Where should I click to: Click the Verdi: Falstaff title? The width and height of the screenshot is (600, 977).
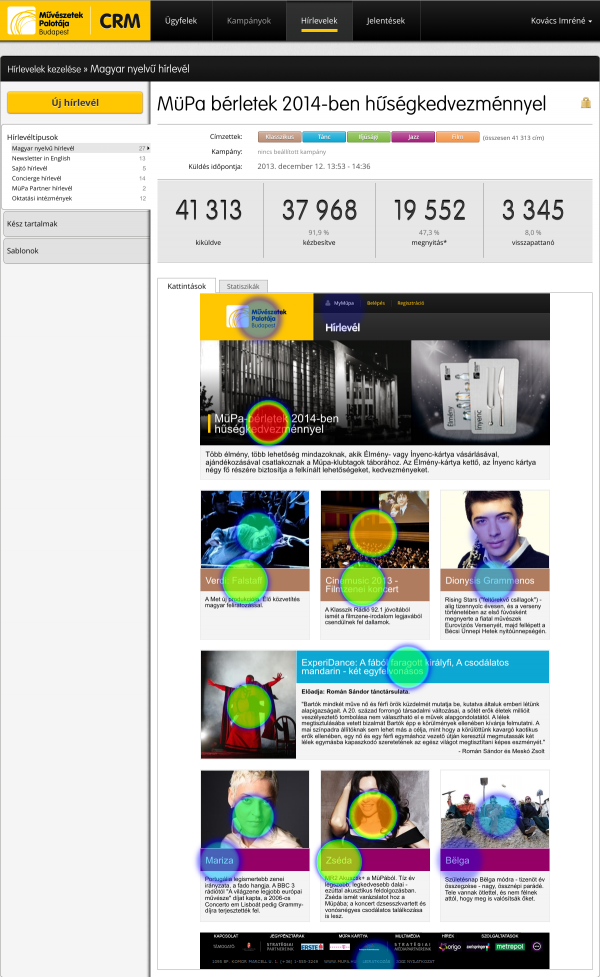(234, 581)
